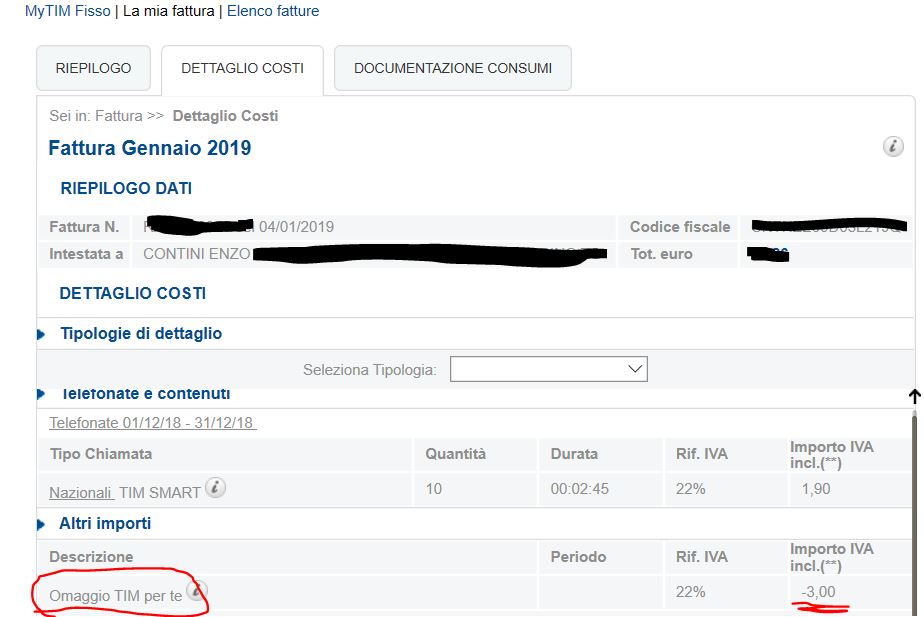Open the Nazionali call type link
The image size is (924, 617).
(x=80, y=492)
